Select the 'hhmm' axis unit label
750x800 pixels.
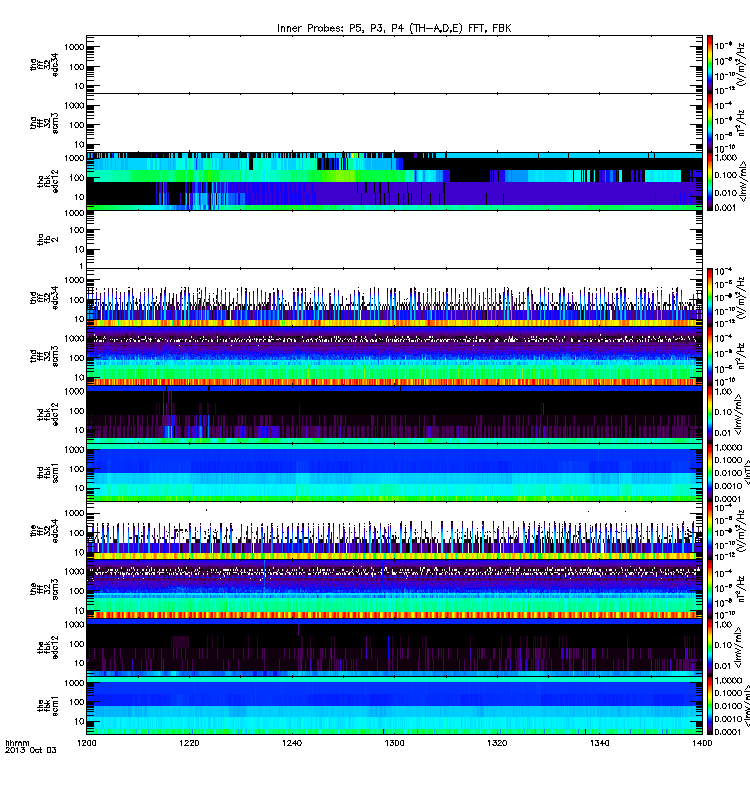17,743
